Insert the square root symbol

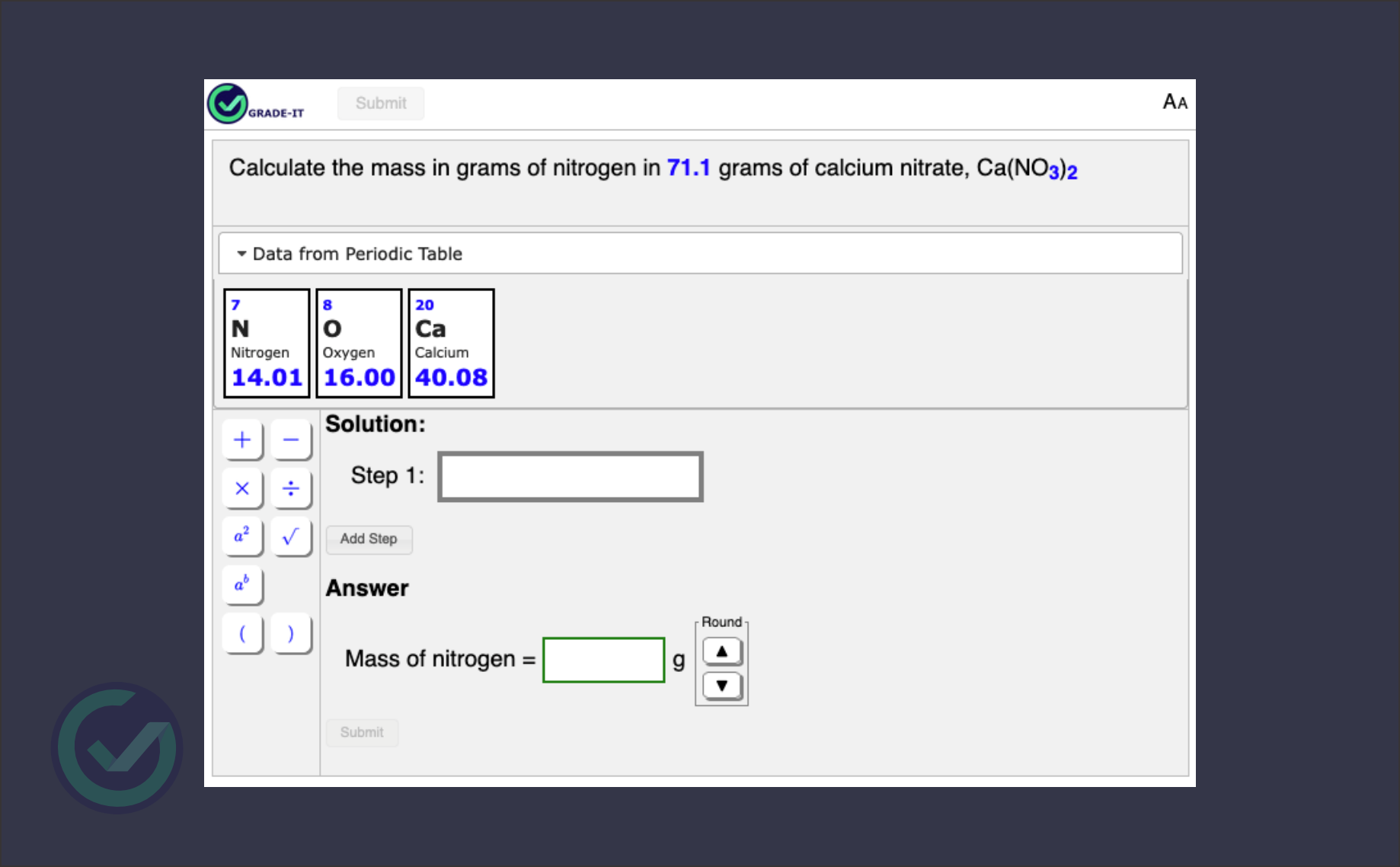tap(291, 536)
